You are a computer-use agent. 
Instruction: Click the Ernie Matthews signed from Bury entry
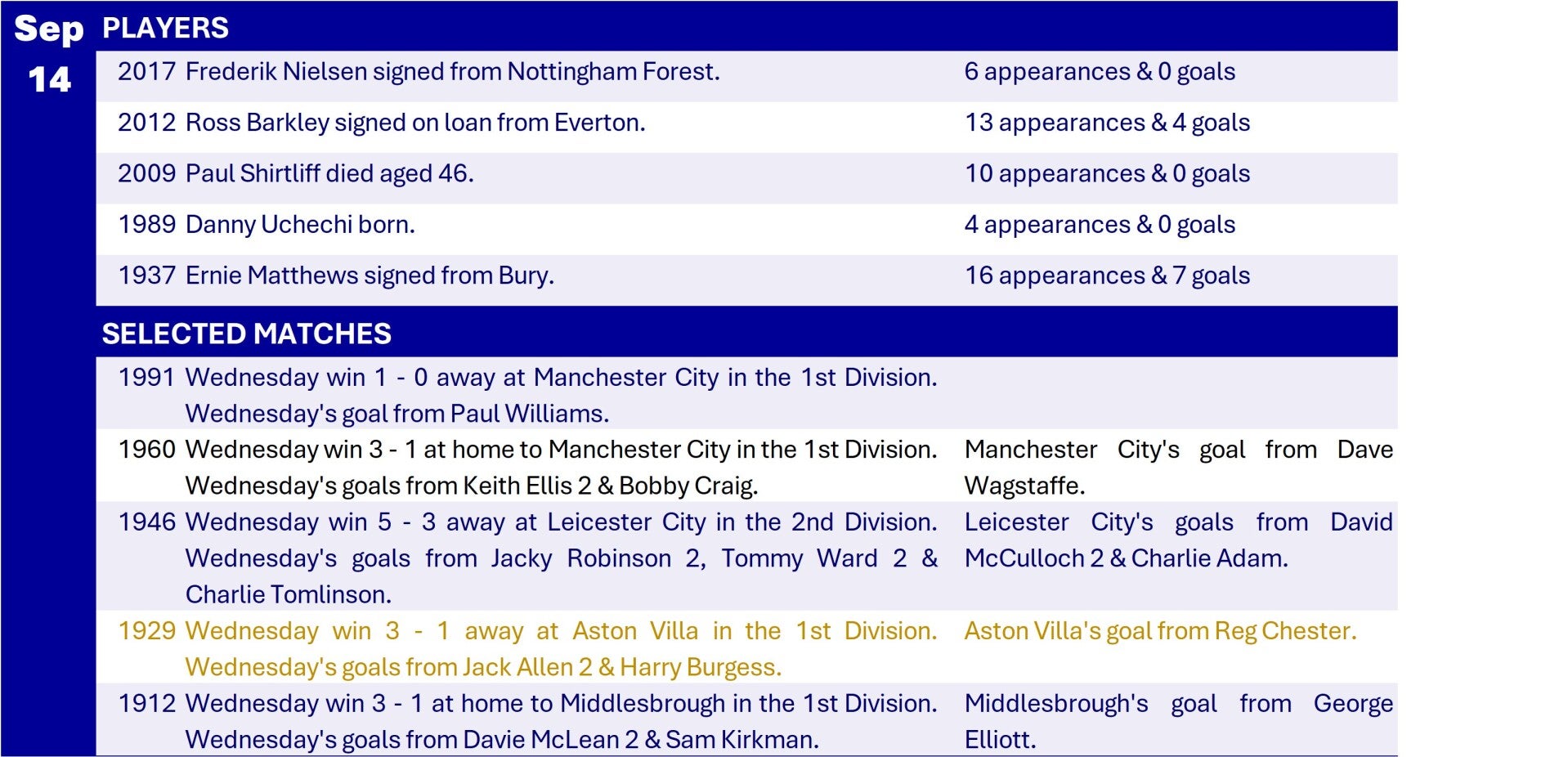tap(336, 275)
